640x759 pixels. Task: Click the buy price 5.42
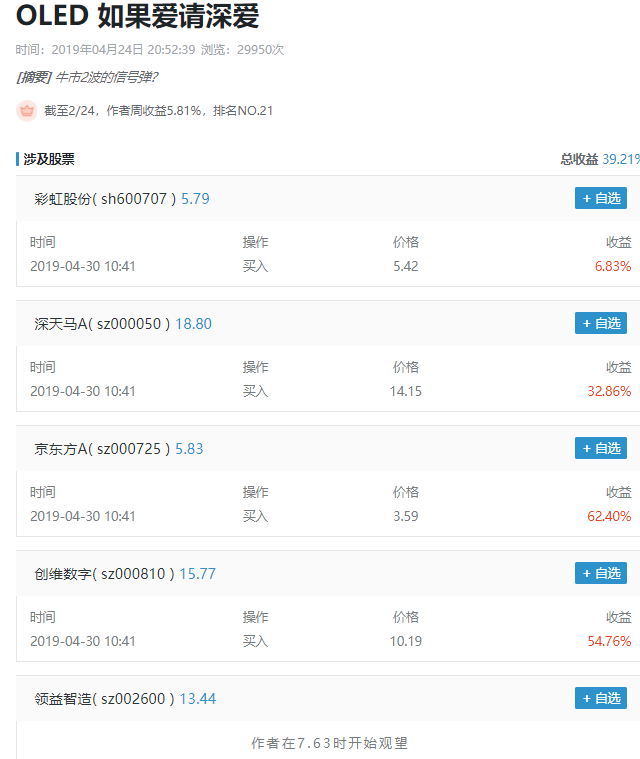[406, 266]
